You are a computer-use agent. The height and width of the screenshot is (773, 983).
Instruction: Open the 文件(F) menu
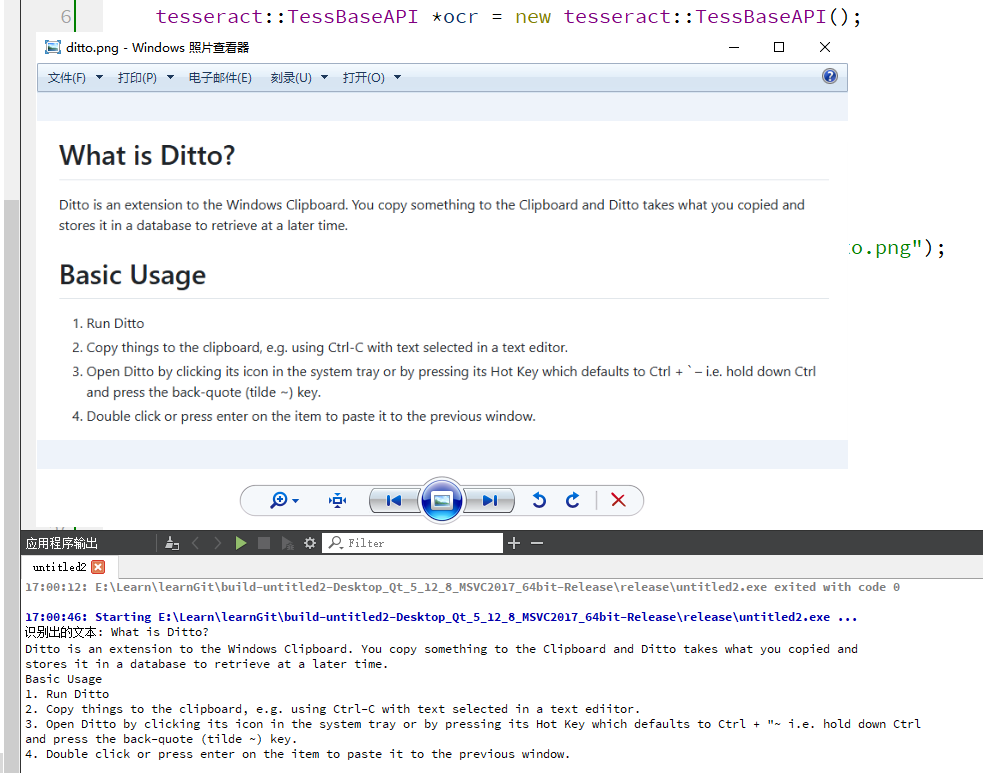(67, 78)
